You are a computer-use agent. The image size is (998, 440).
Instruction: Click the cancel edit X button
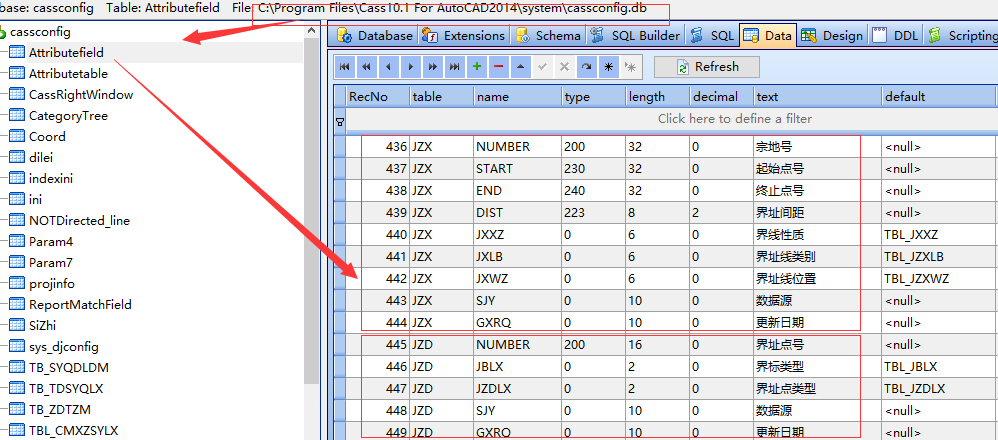(x=565, y=67)
